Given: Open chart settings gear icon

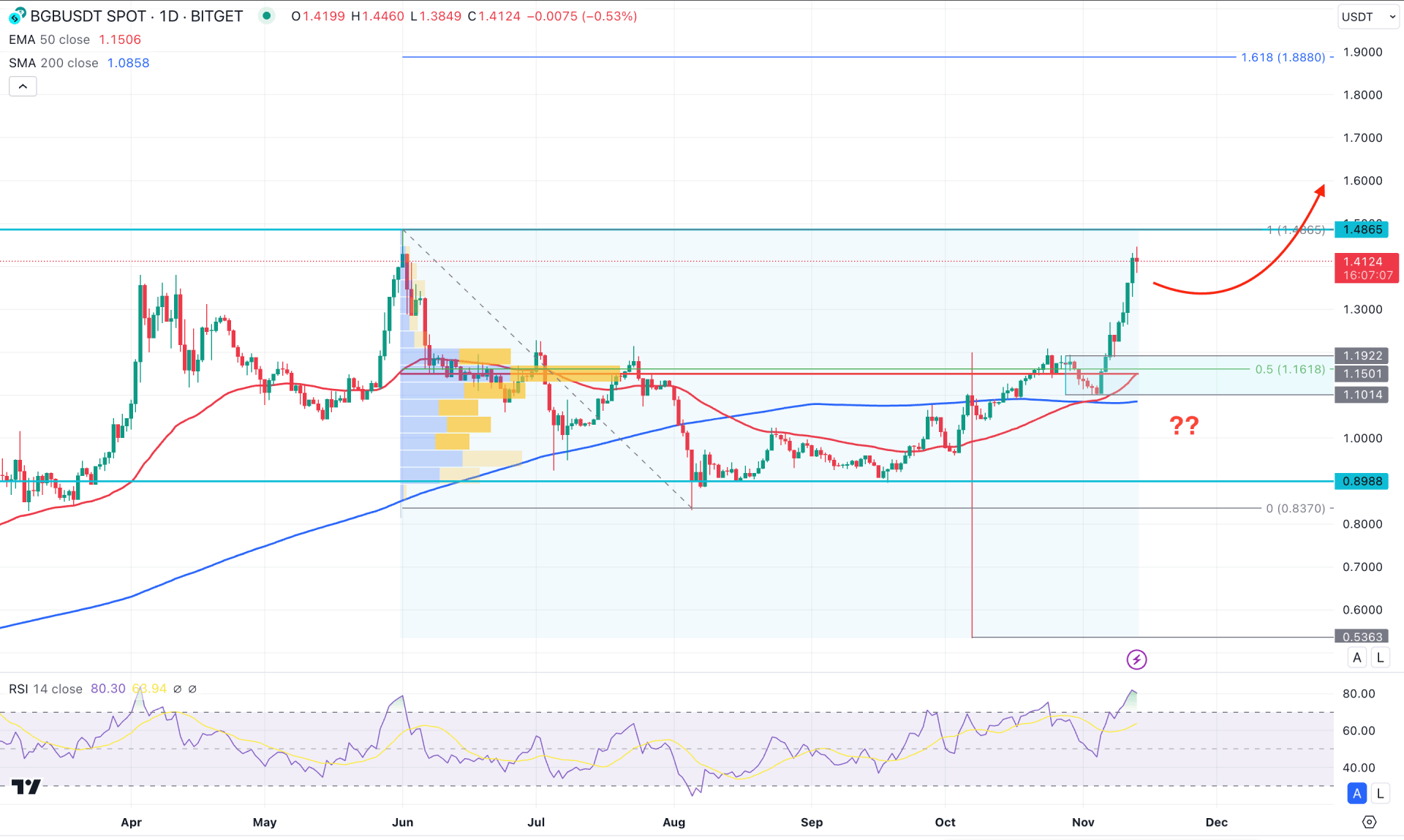Looking at the screenshot, I should (1369, 822).
